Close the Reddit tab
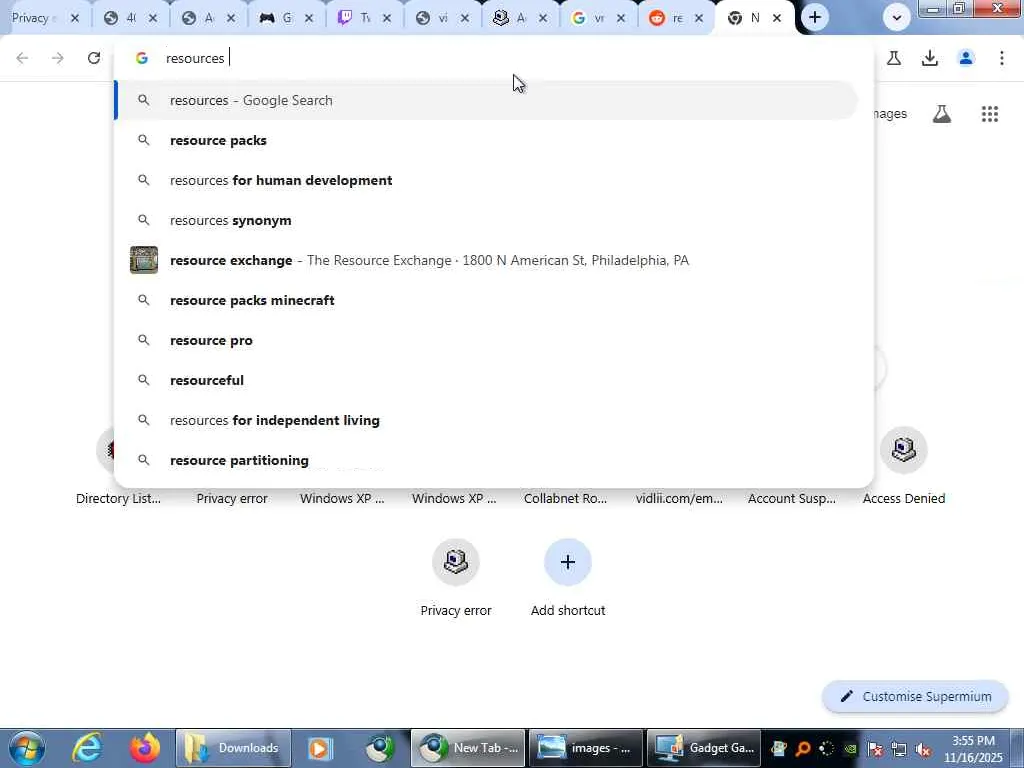The width and height of the screenshot is (1024, 768). 699,18
